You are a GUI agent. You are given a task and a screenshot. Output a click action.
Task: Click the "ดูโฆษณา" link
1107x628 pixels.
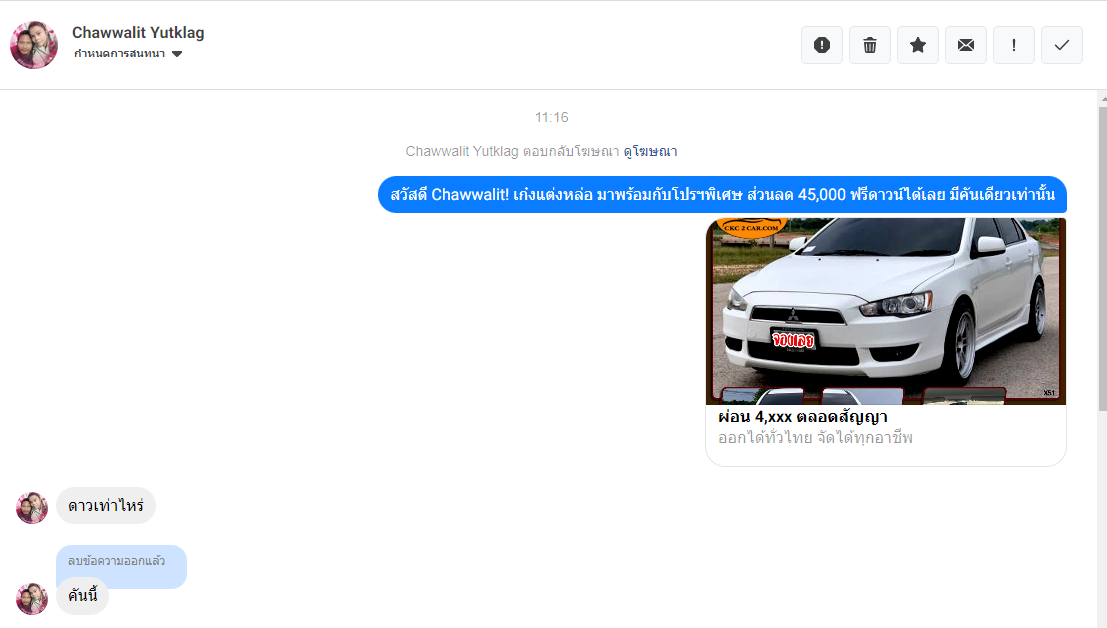pyautogui.click(x=650, y=151)
